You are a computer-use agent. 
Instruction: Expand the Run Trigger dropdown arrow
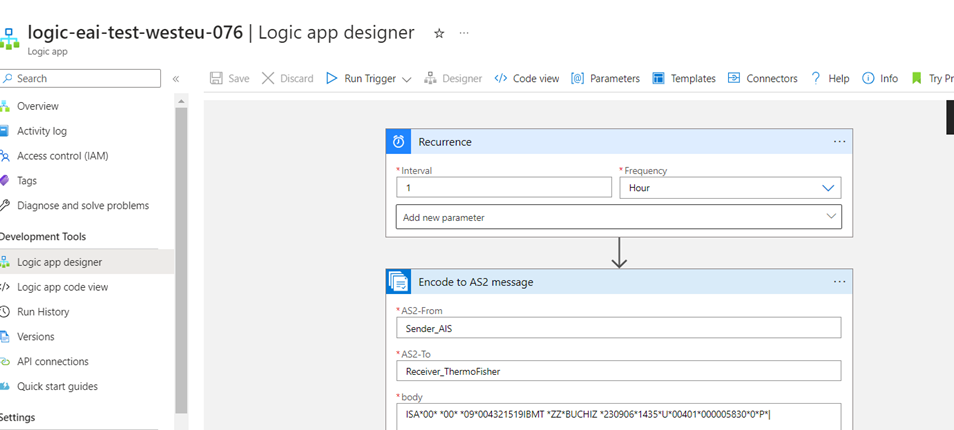click(x=407, y=79)
